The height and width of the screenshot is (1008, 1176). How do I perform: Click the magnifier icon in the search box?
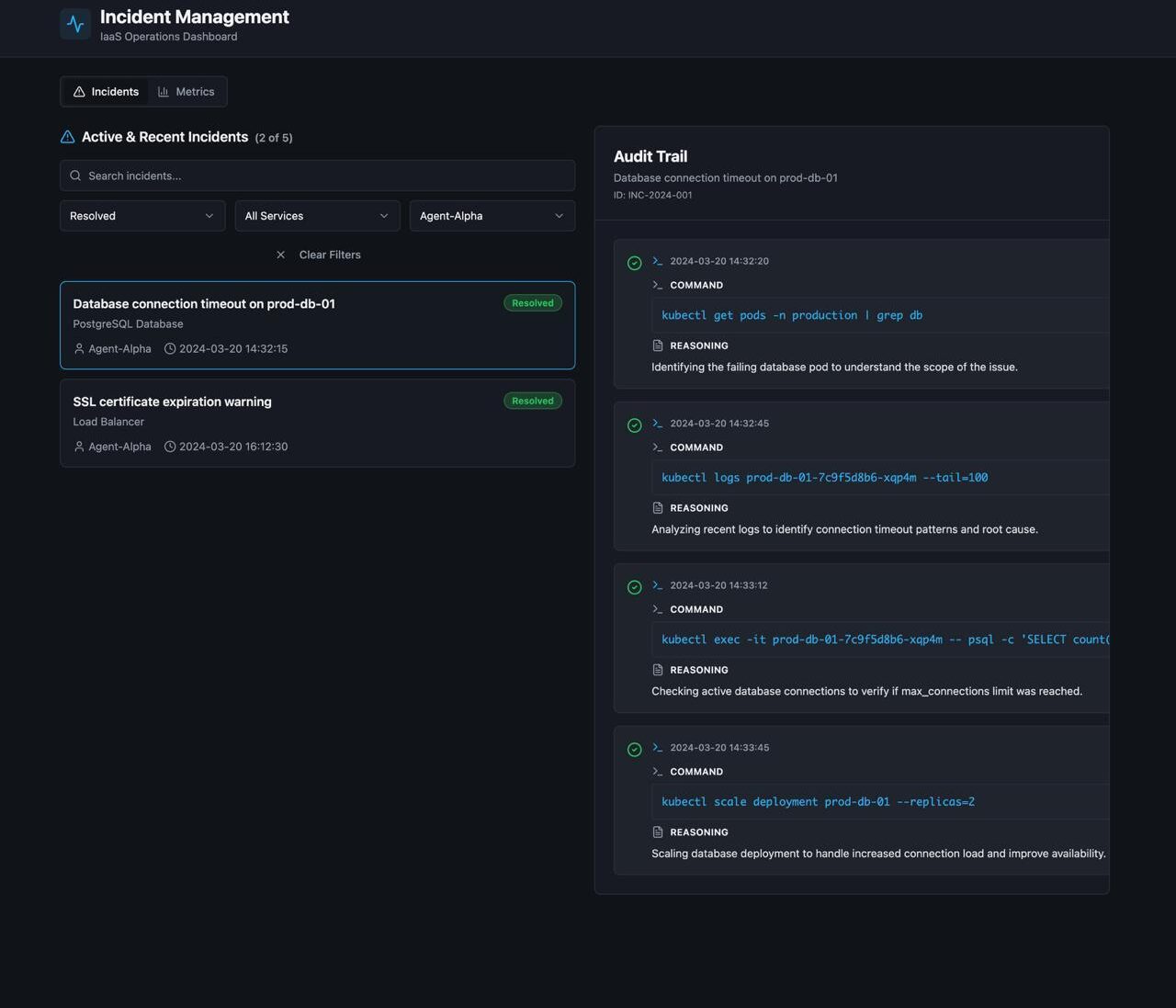coord(75,176)
